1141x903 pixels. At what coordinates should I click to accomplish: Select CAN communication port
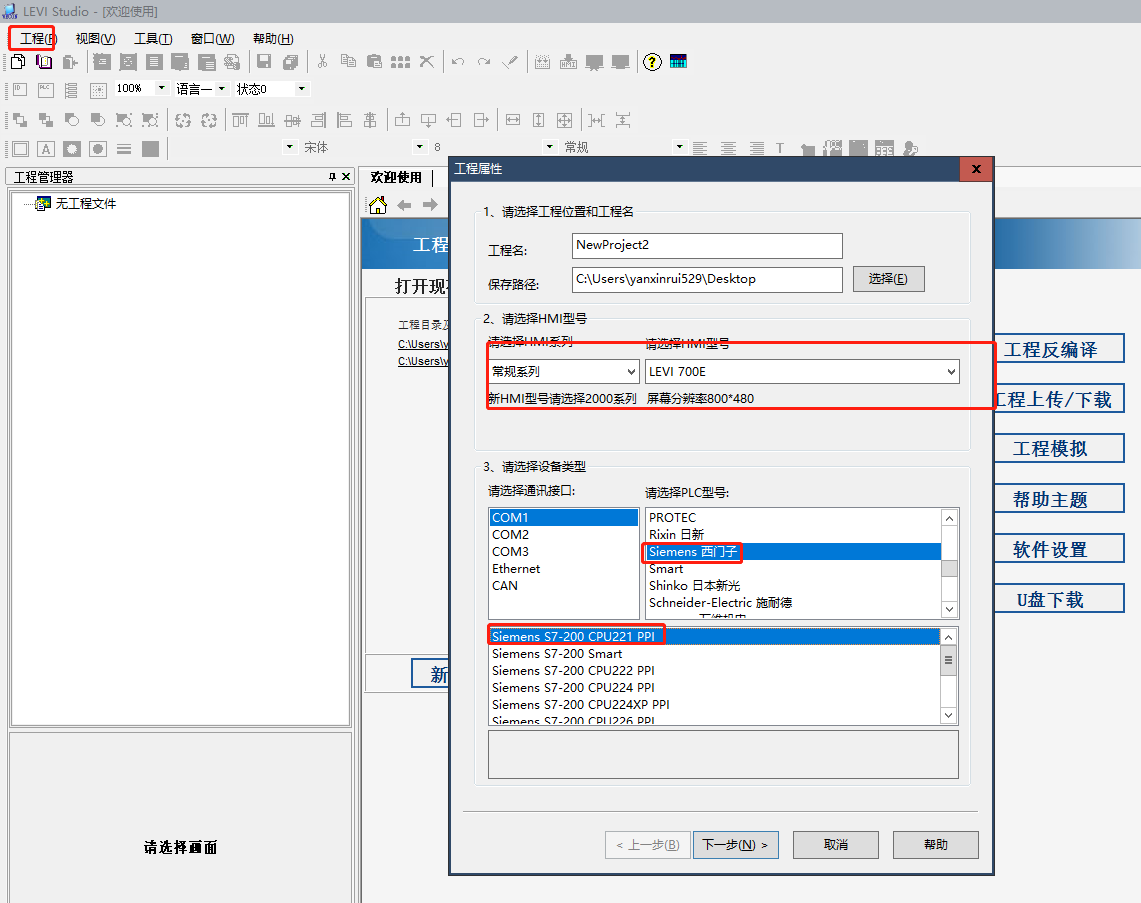[x=563, y=586]
